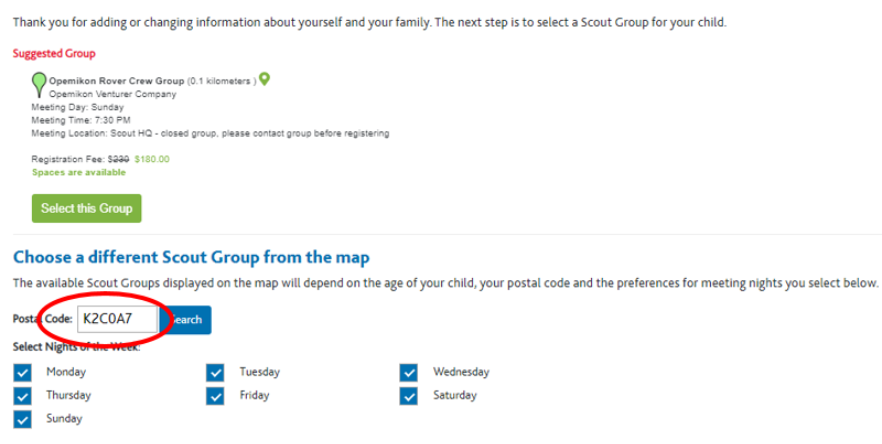Image resolution: width=882 pixels, height=444 pixels.
Task: Toggle the Tuesday checkbox
Action: 215,372
